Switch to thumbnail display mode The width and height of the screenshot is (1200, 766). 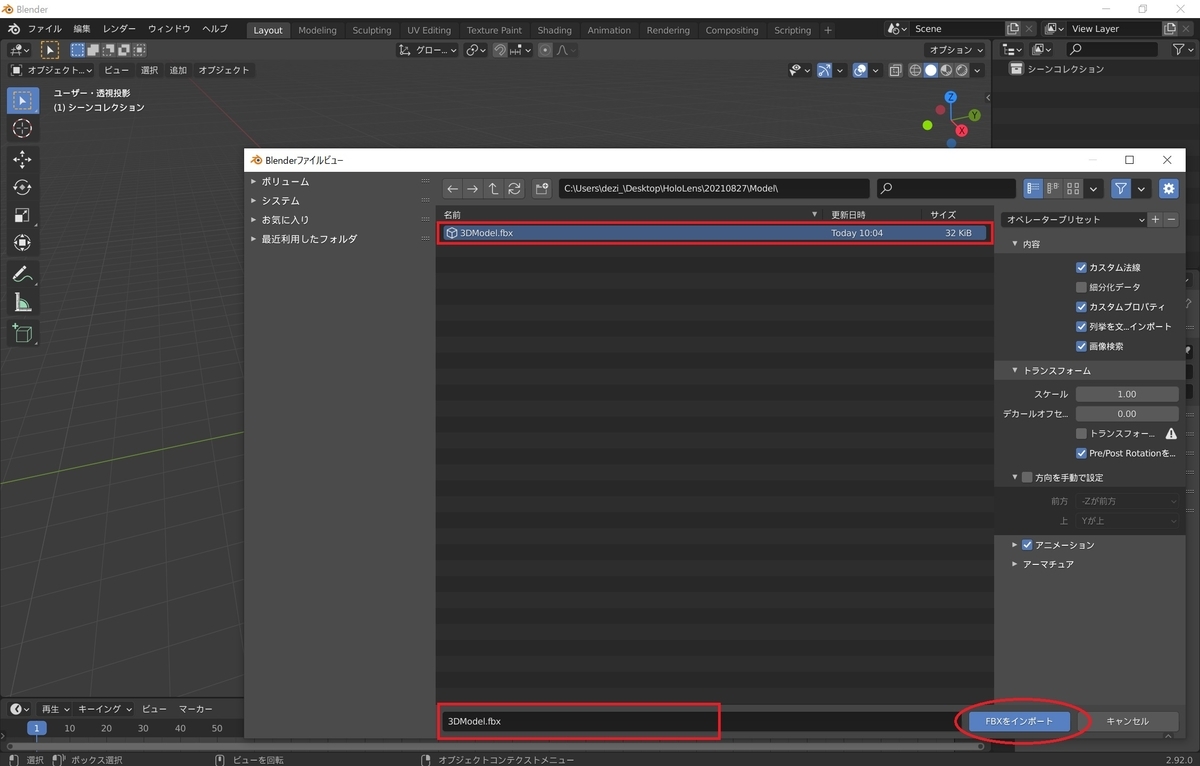pyautogui.click(x=1073, y=188)
